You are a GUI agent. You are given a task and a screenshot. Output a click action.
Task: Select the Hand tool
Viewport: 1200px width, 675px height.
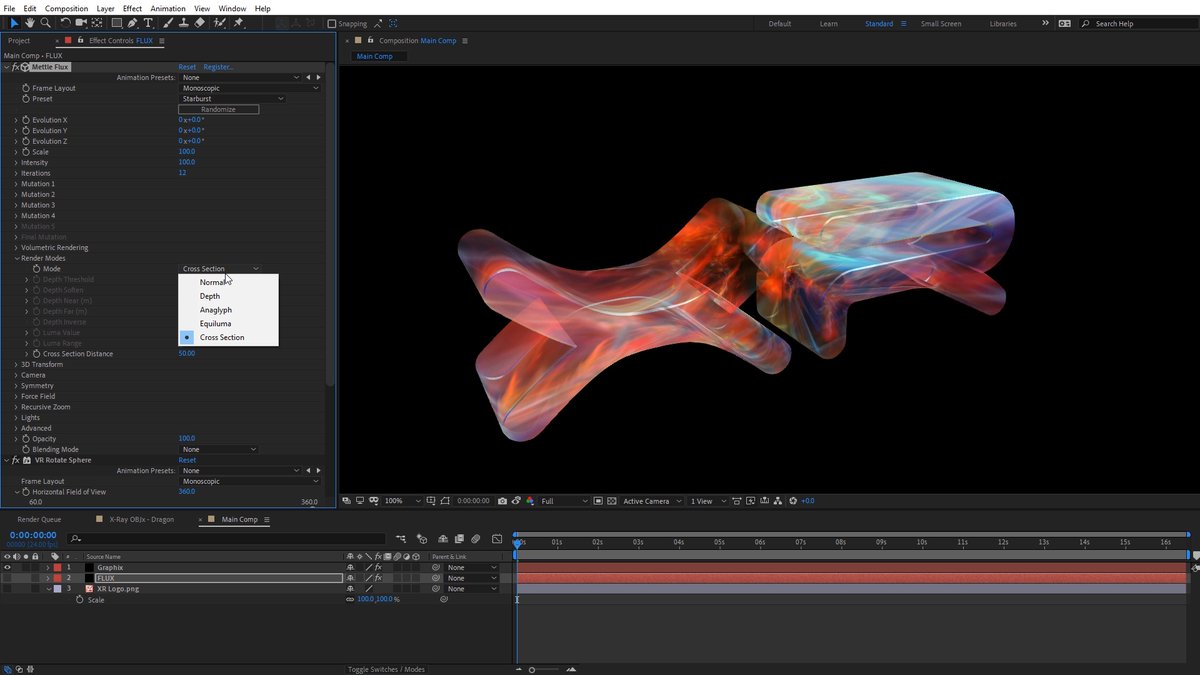click(x=30, y=23)
